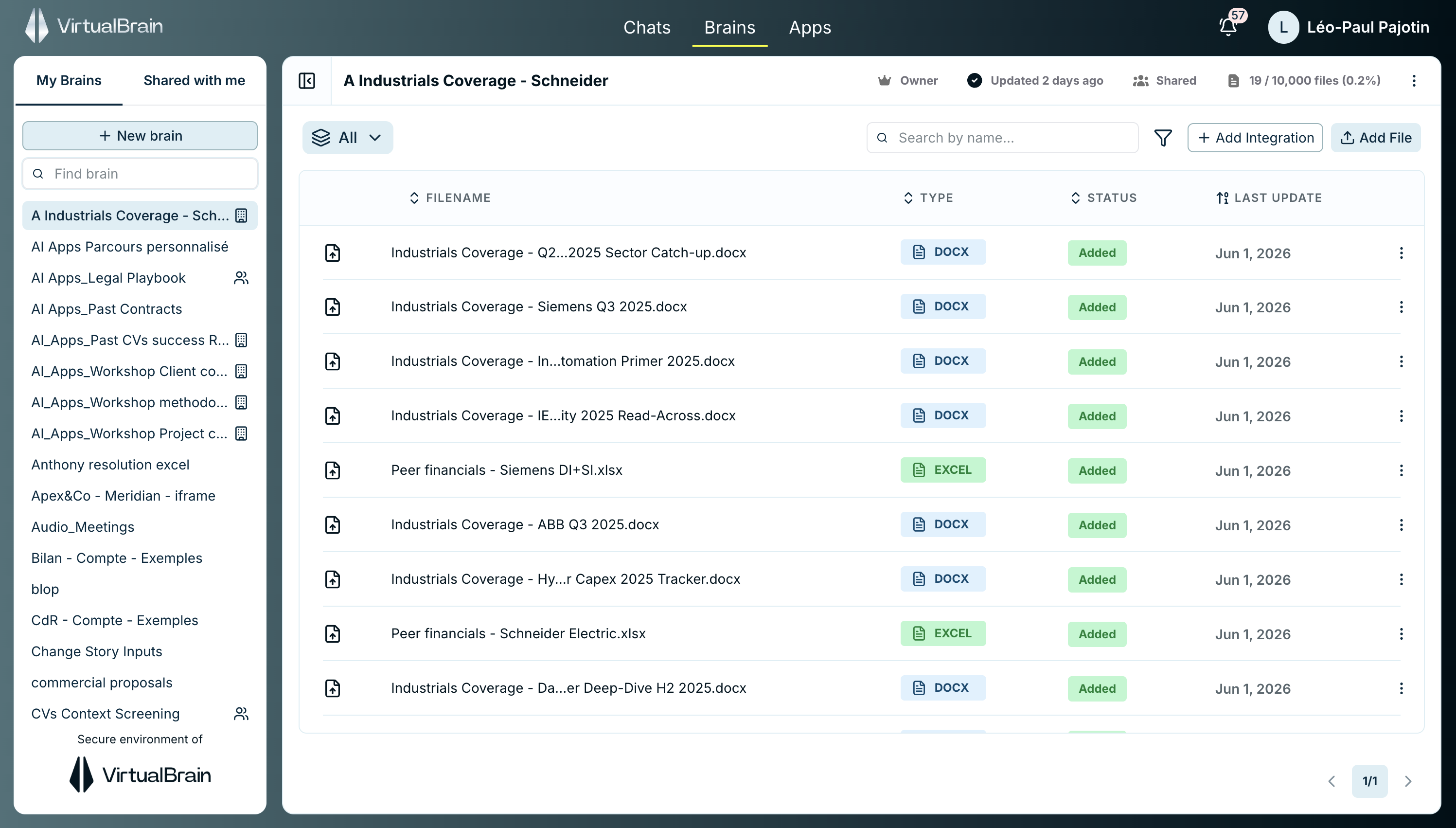The image size is (1456, 828).
Task: Create a New brain
Action: tap(140, 136)
